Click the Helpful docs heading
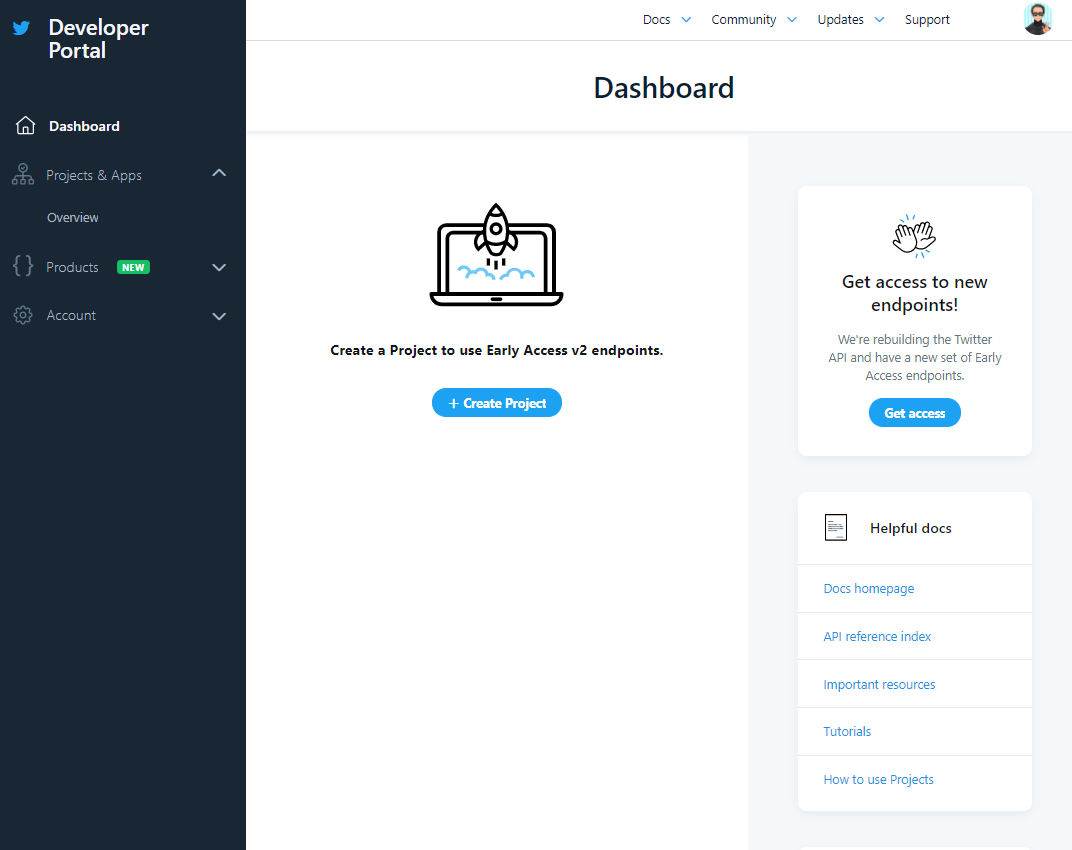 [x=910, y=528]
